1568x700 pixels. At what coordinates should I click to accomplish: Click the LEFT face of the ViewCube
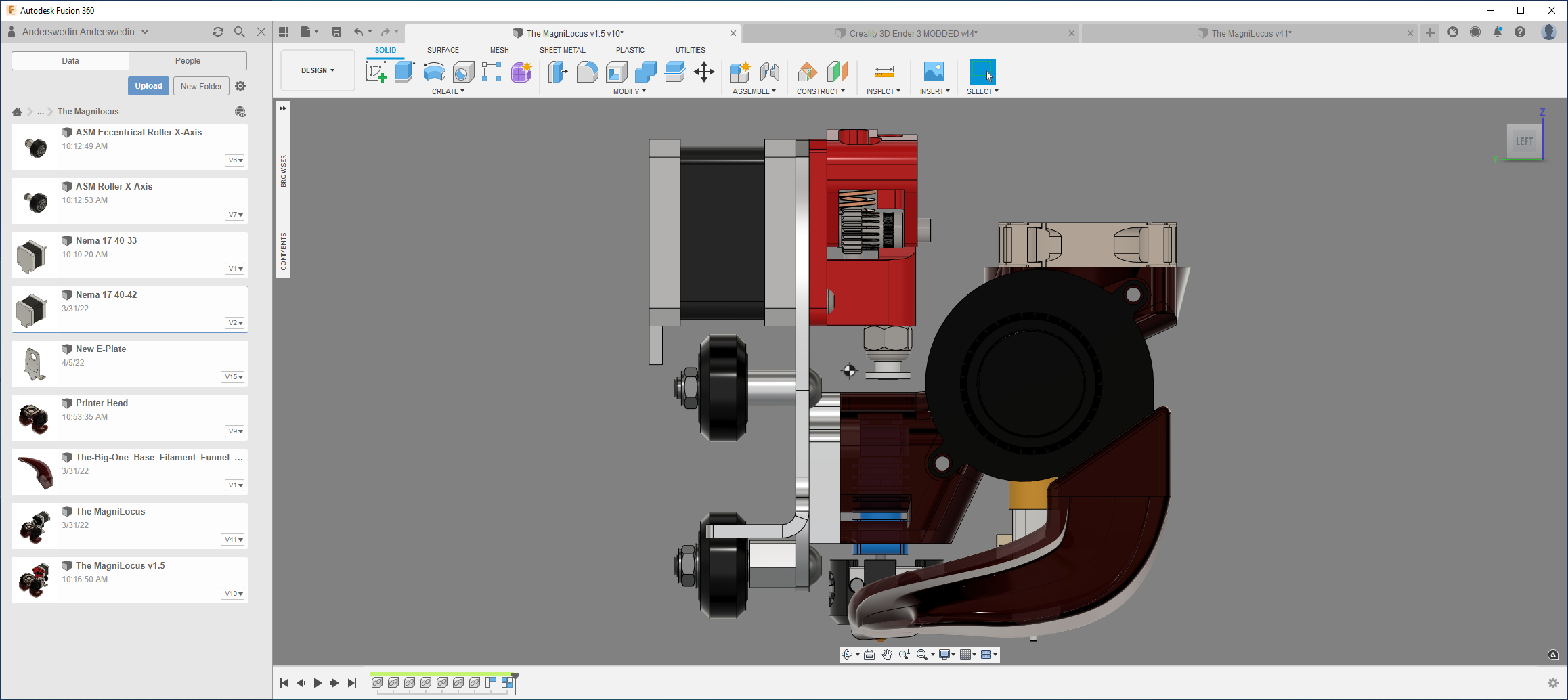[x=1524, y=141]
